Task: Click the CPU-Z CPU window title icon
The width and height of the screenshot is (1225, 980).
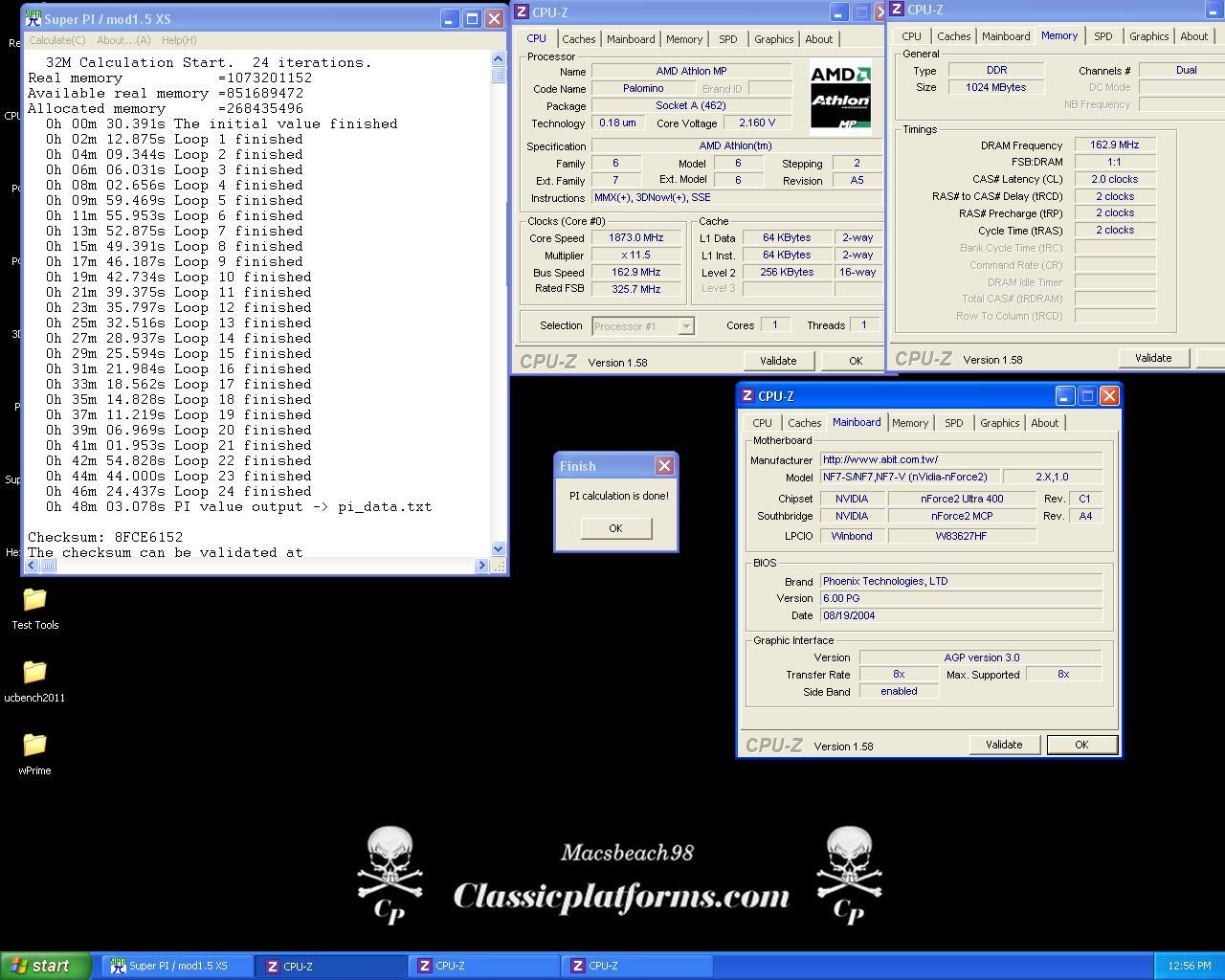Action: pyautogui.click(x=522, y=12)
